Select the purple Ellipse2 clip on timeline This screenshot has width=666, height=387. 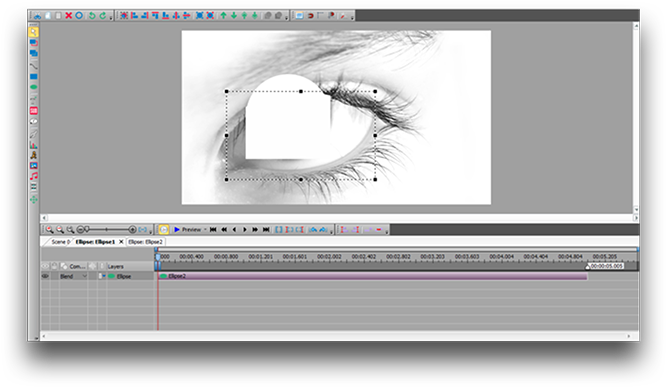(373, 276)
